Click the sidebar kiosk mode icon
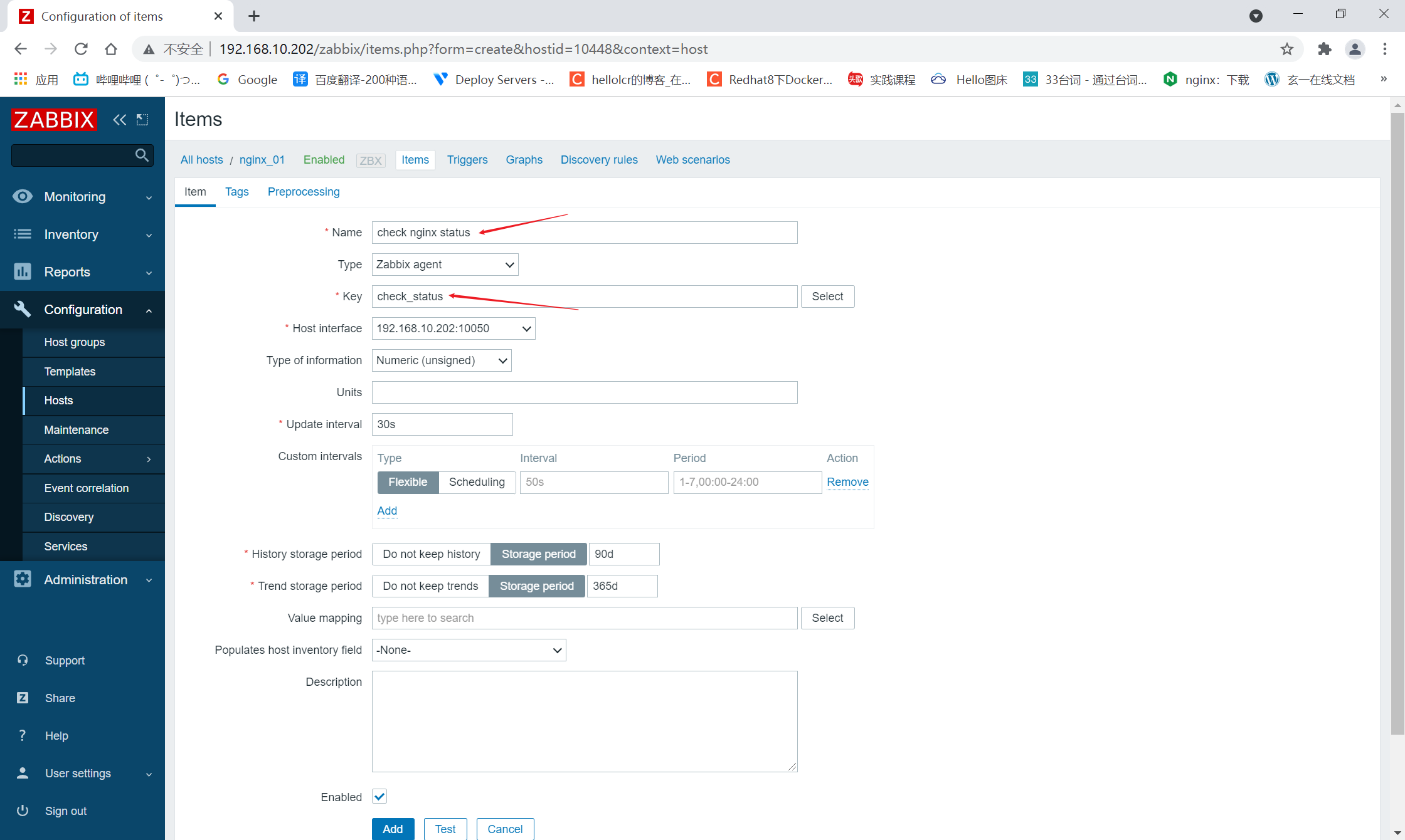Image resolution: width=1405 pixels, height=840 pixels. pos(142,120)
